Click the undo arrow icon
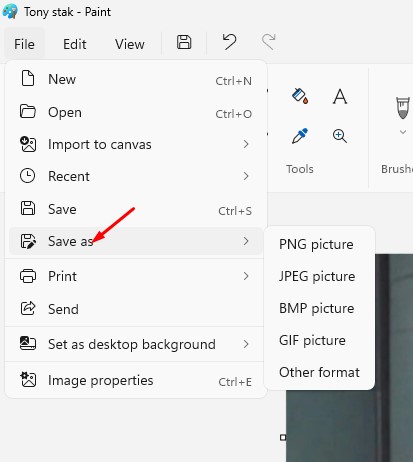Image resolution: width=413 pixels, height=462 pixels. pyautogui.click(x=229, y=42)
